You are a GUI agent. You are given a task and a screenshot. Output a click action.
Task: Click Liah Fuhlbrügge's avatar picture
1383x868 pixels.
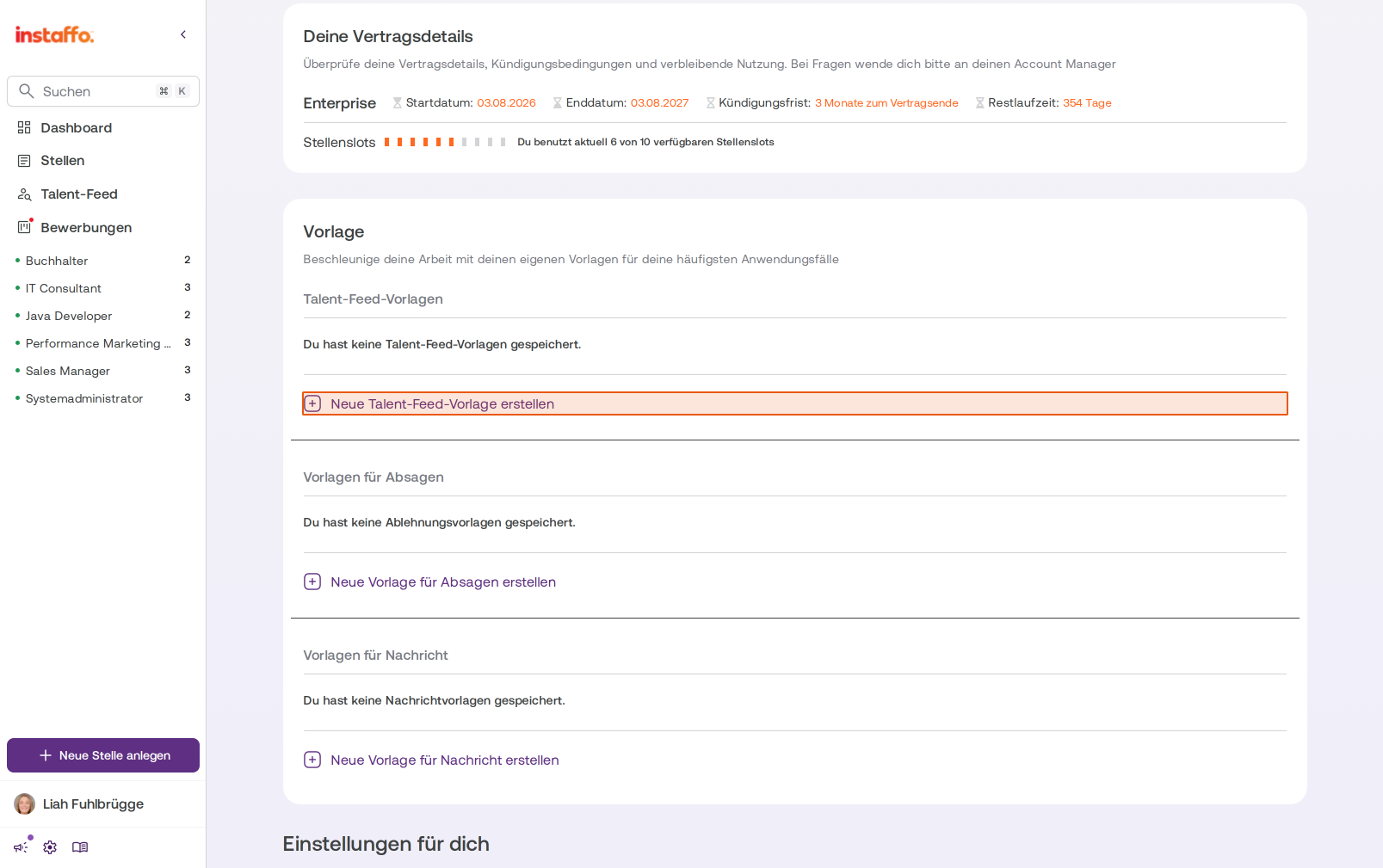coord(25,804)
